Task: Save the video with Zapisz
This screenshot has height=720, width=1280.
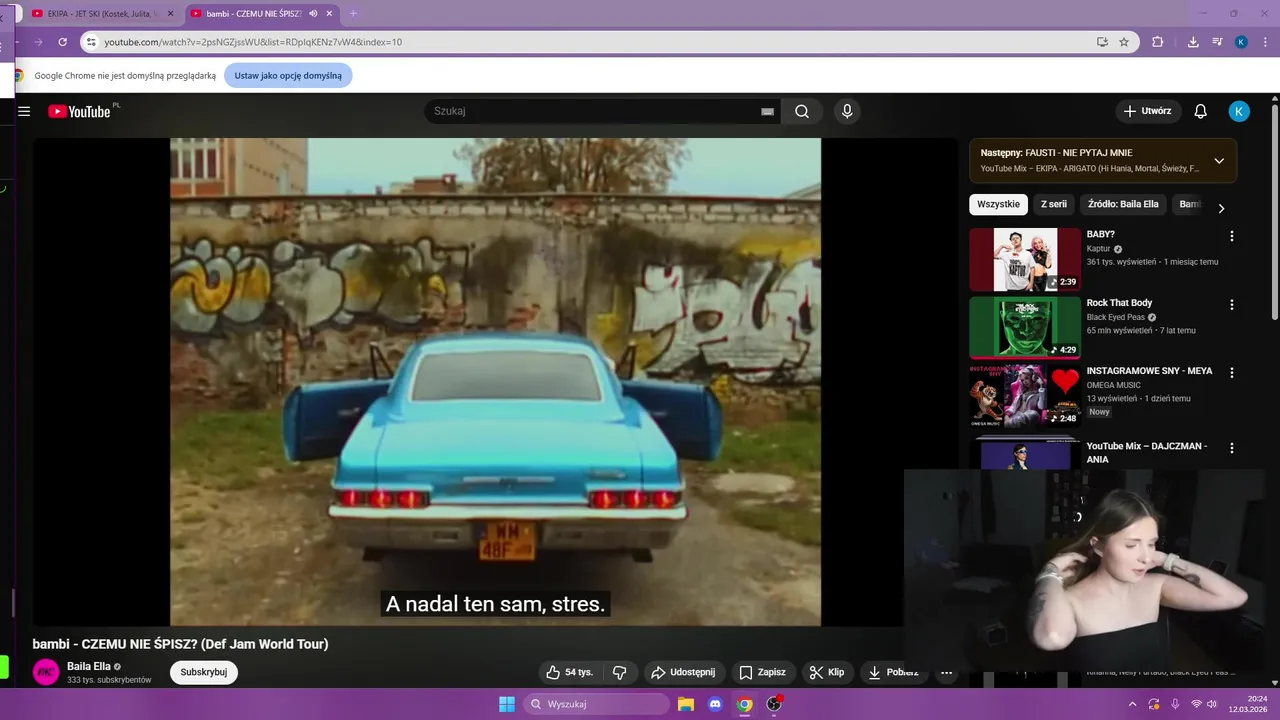Action: [762, 672]
